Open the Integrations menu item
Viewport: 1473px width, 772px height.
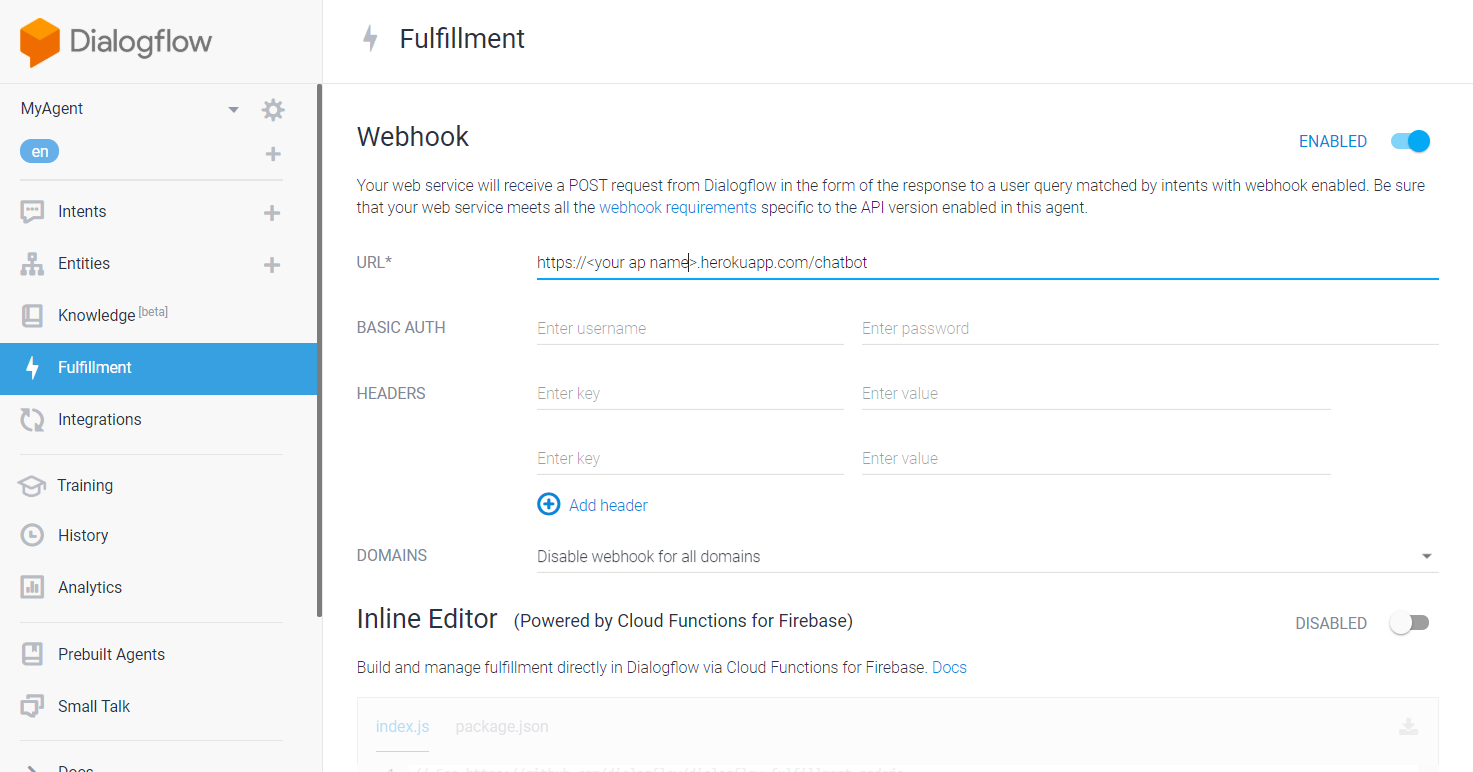[x=99, y=420]
